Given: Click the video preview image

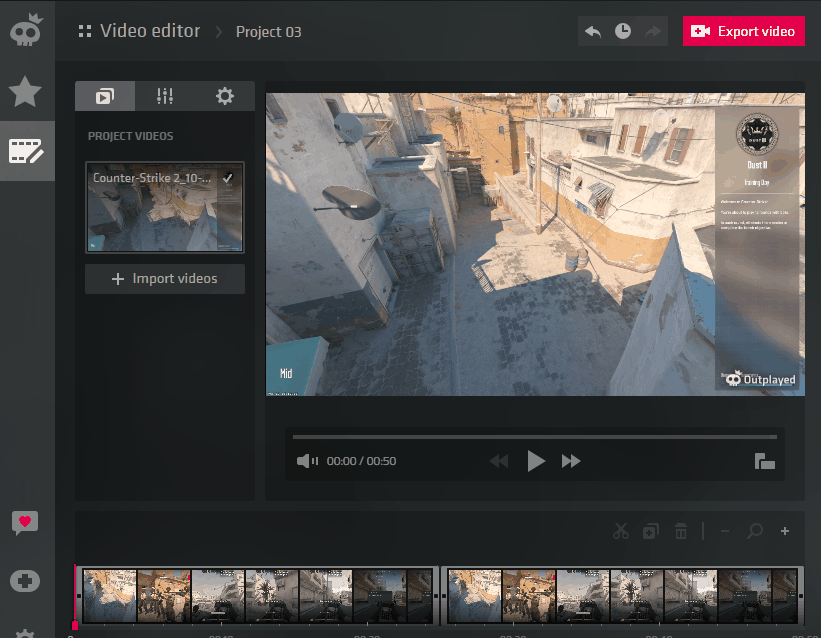Looking at the screenshot, I should tap(535, 244).
